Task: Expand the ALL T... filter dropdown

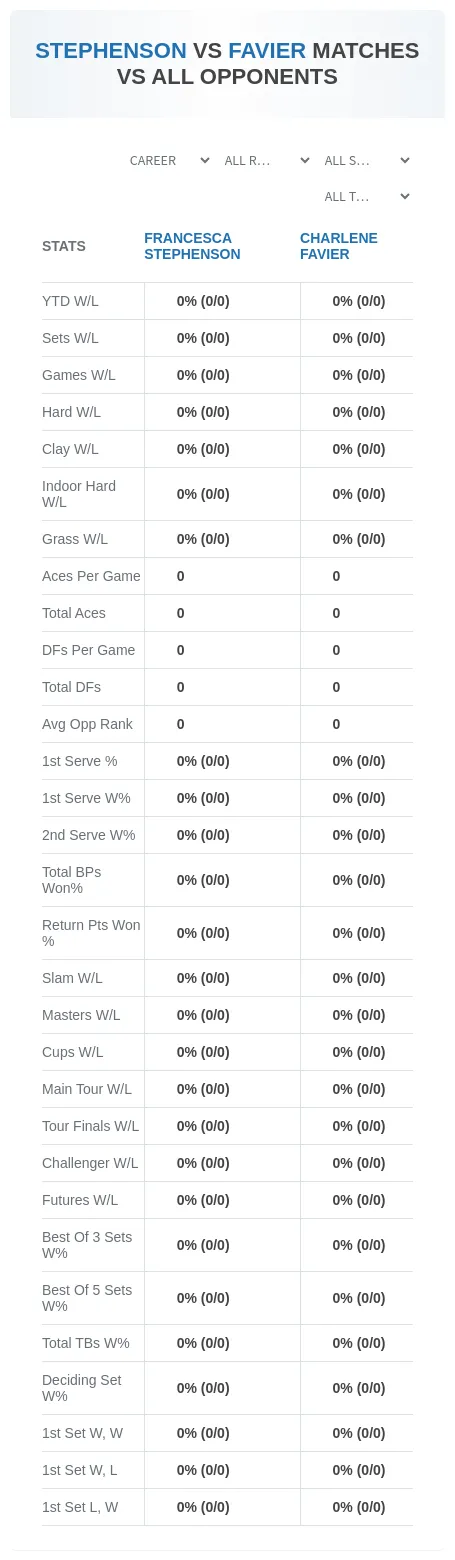Action: (367, 197)
